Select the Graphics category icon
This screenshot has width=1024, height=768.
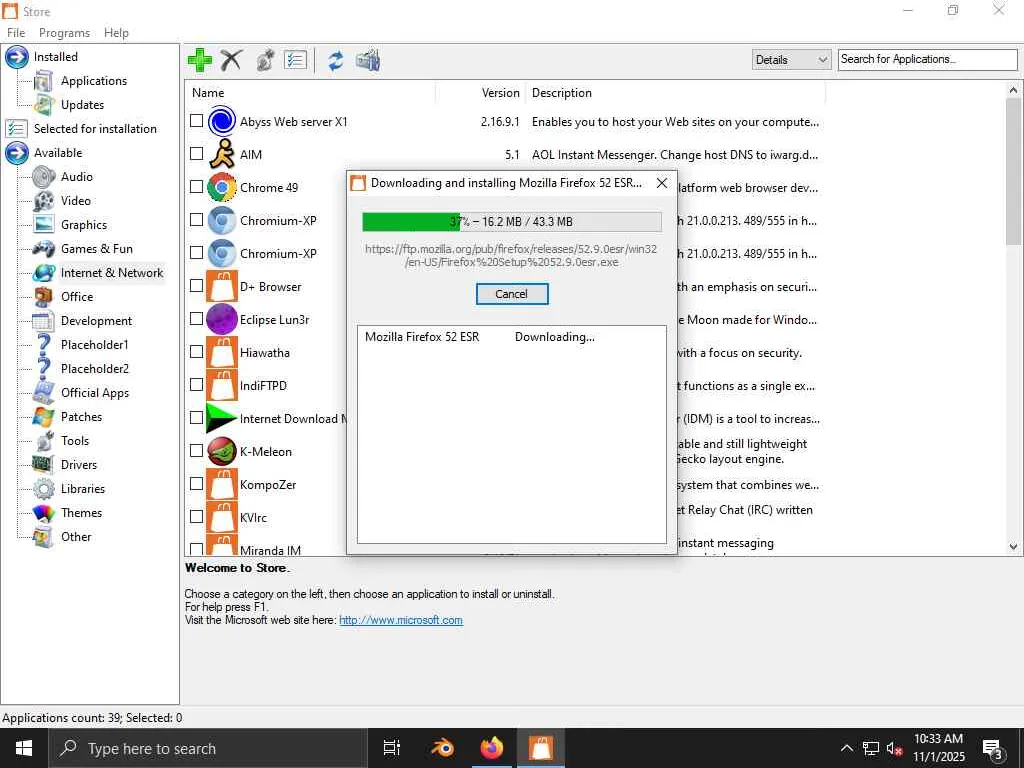click(44, 225)
